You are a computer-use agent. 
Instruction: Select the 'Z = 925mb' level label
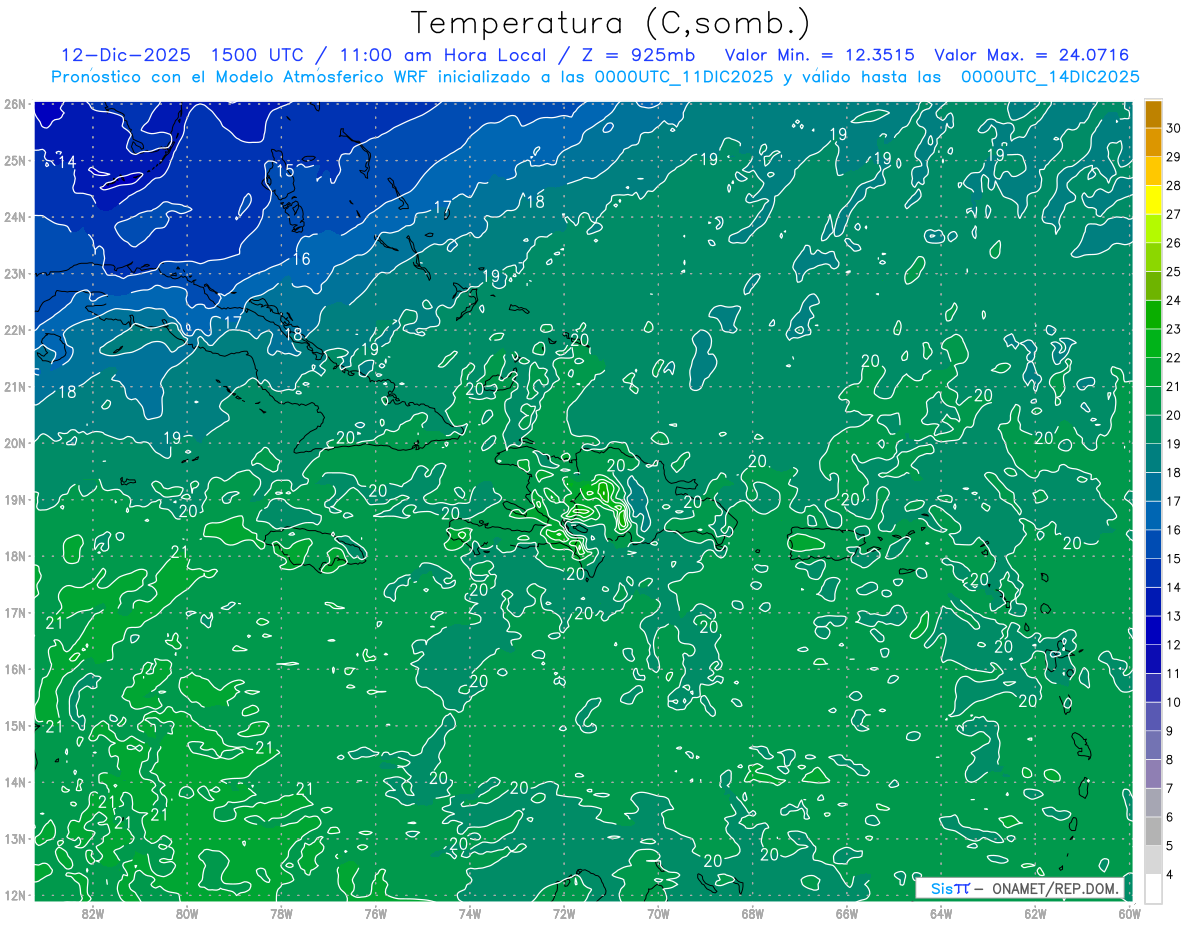point(639,55)
